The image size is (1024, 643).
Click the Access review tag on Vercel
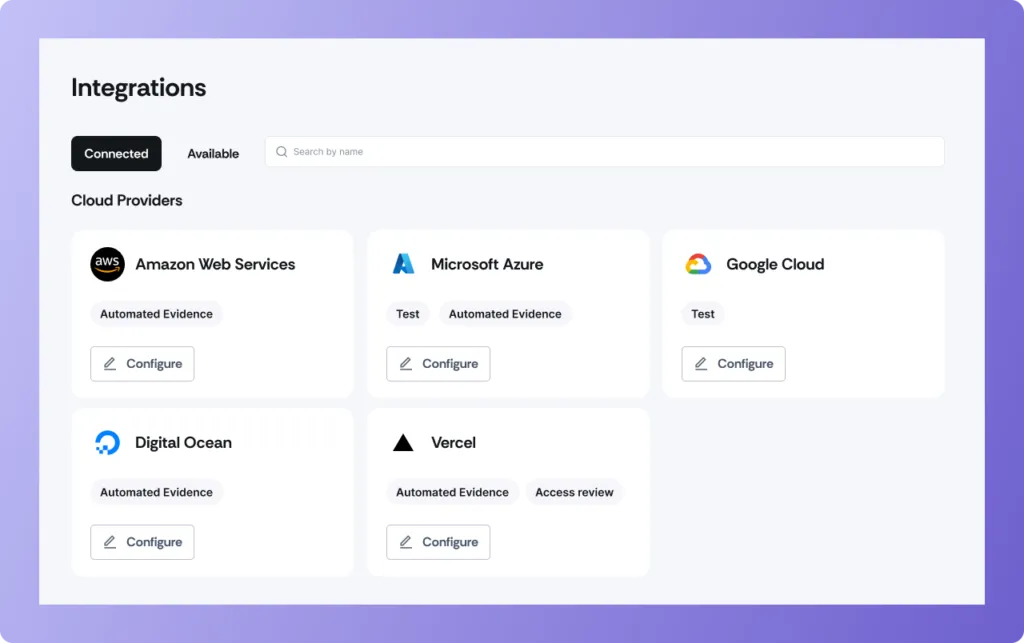coord(575,492)
